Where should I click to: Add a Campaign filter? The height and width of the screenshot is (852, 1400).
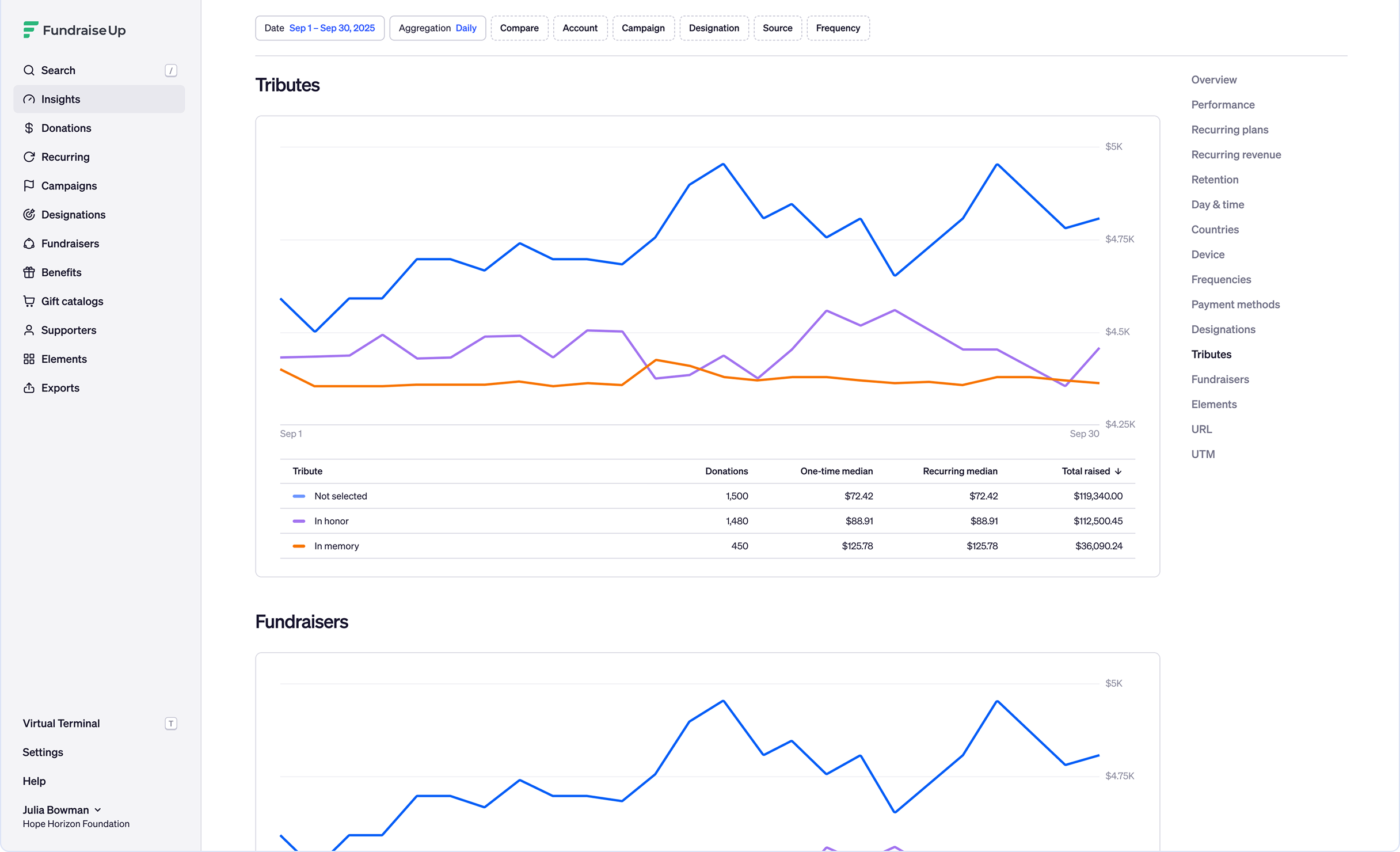coord(644,28)
